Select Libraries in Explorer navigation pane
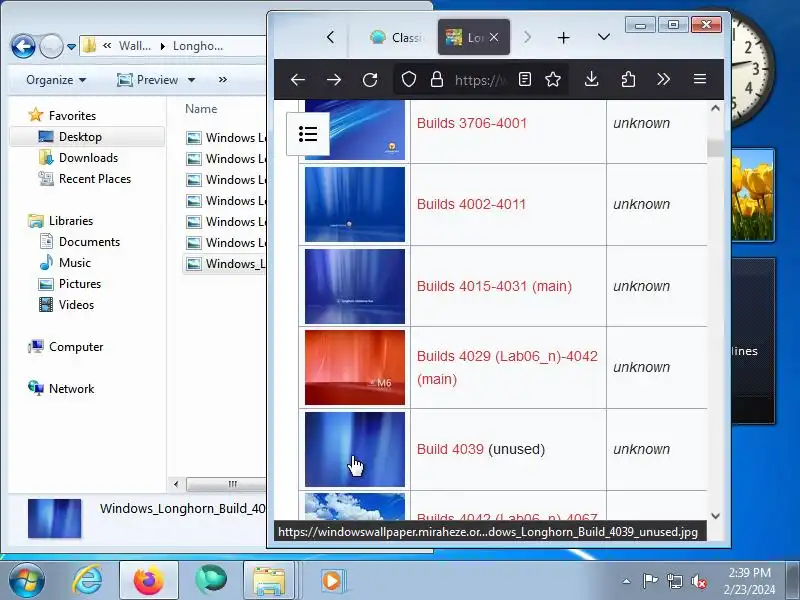 point(70,221)
